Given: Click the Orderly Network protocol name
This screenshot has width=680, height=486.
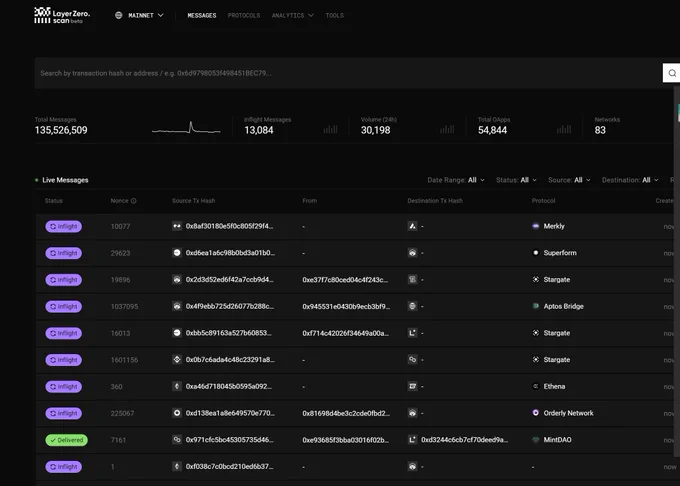Looking at the screenshot, I should click(x=568, y=413).
